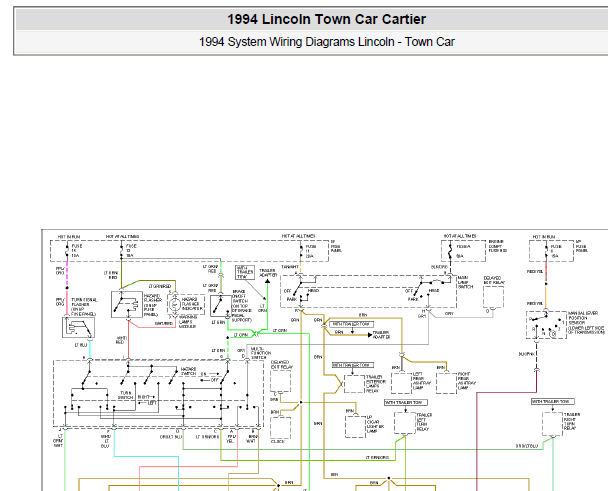Click the Manual Lever Position Sensor symbol box
Viewport: 608px width, 491px height.
(x=546, y=325)
